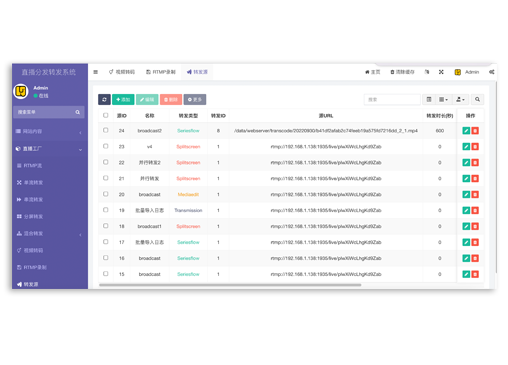Viewport: 508px width, 365px height.
Task: Open the sidebar item with fast-forward icon
Action: pos(49,200)
